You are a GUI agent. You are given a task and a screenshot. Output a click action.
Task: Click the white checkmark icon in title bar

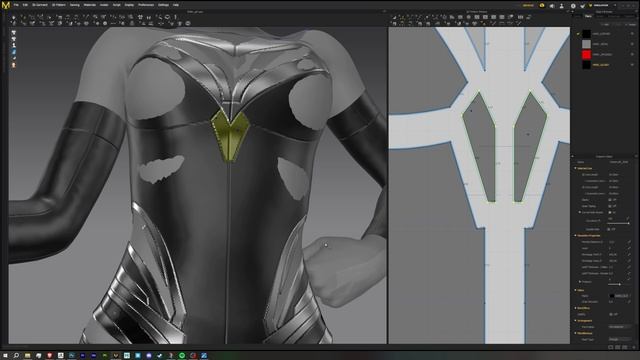click(583, 6)
